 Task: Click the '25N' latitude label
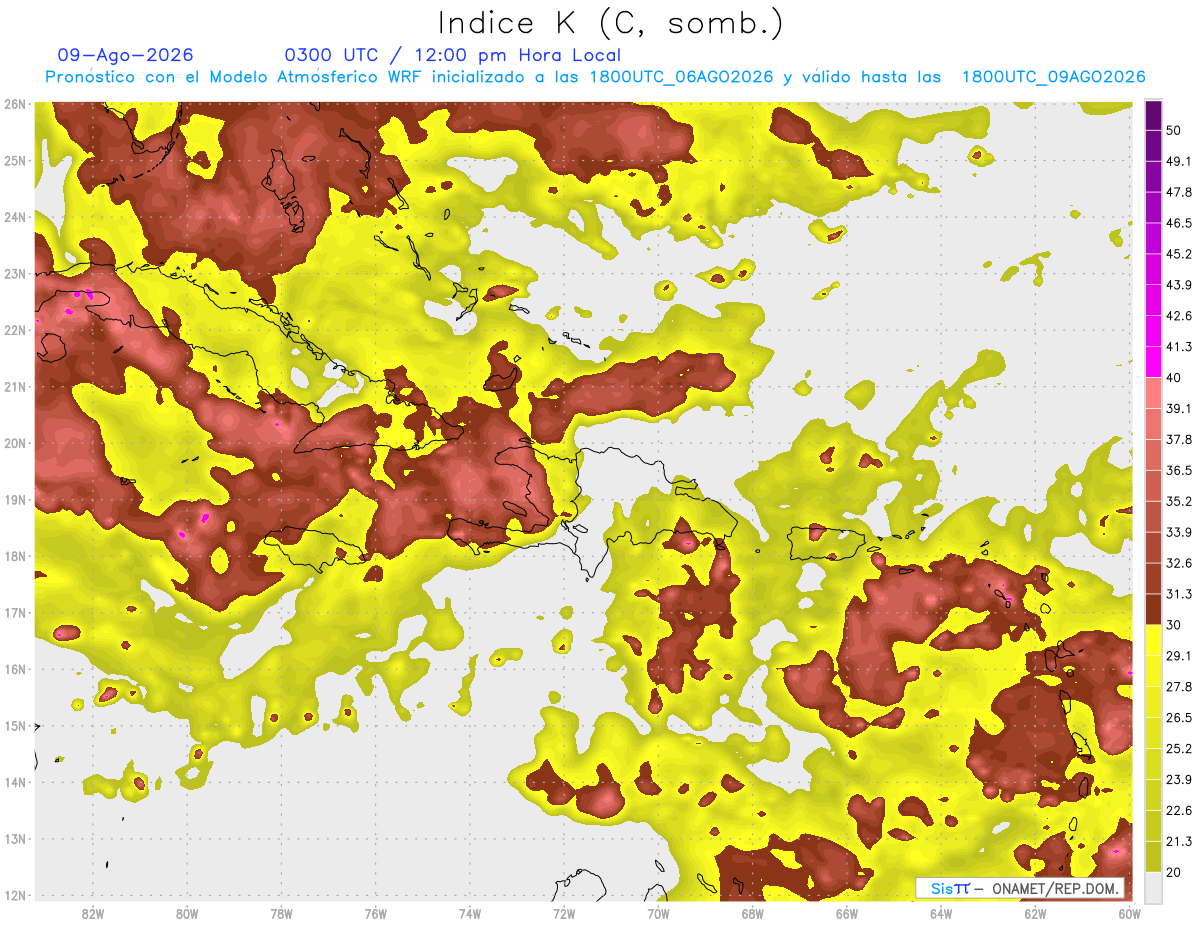15,160
